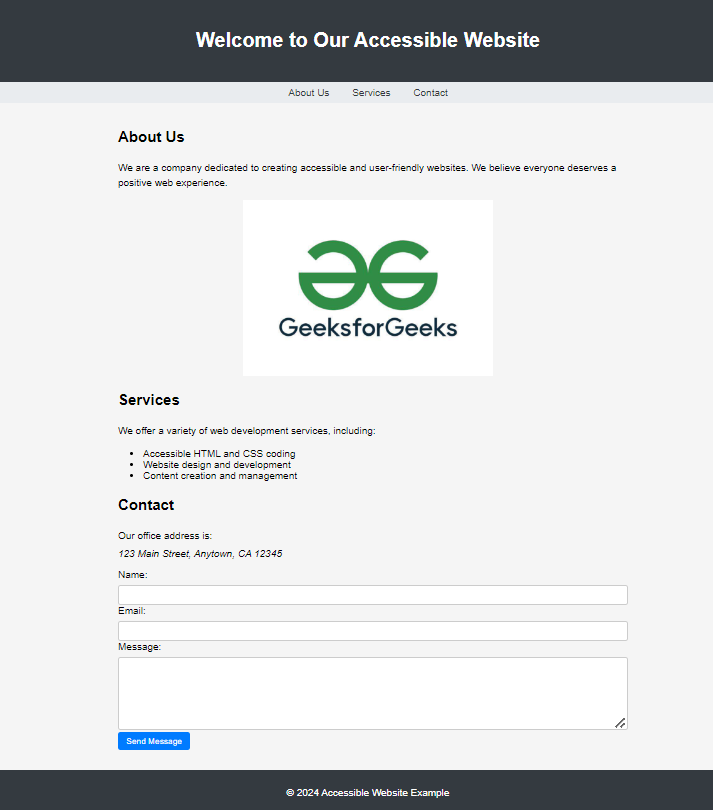Click the address 123 Main Street, Anytown
The width and height of the screenshot is (713, 810).
[x=200, y=554]
